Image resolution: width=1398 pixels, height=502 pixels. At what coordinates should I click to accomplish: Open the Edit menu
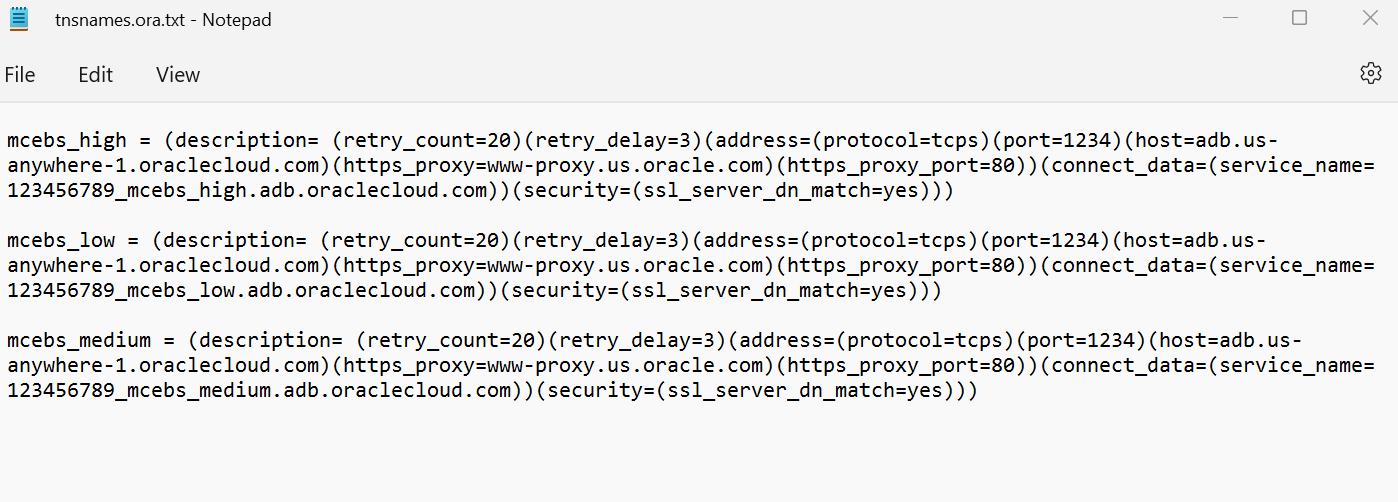pos(96,75)
